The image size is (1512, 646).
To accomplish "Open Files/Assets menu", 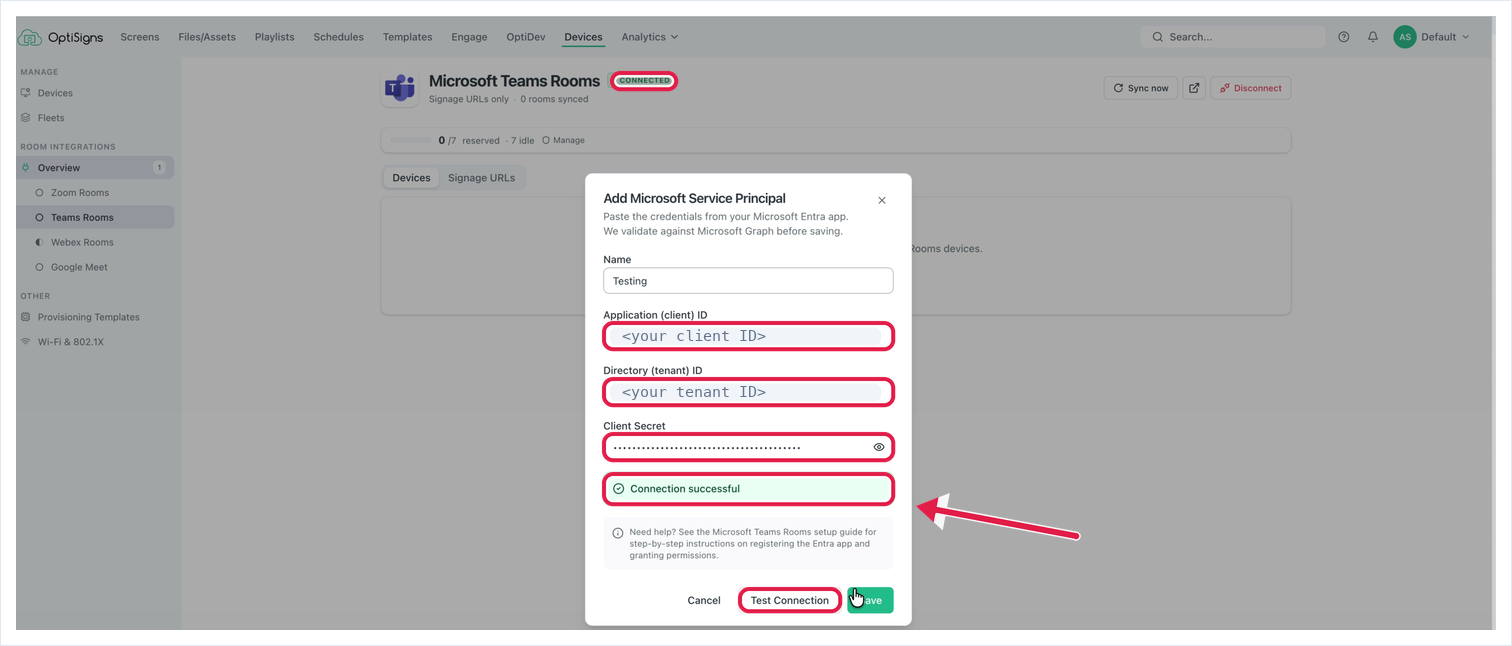I will [x=207, y=37].
